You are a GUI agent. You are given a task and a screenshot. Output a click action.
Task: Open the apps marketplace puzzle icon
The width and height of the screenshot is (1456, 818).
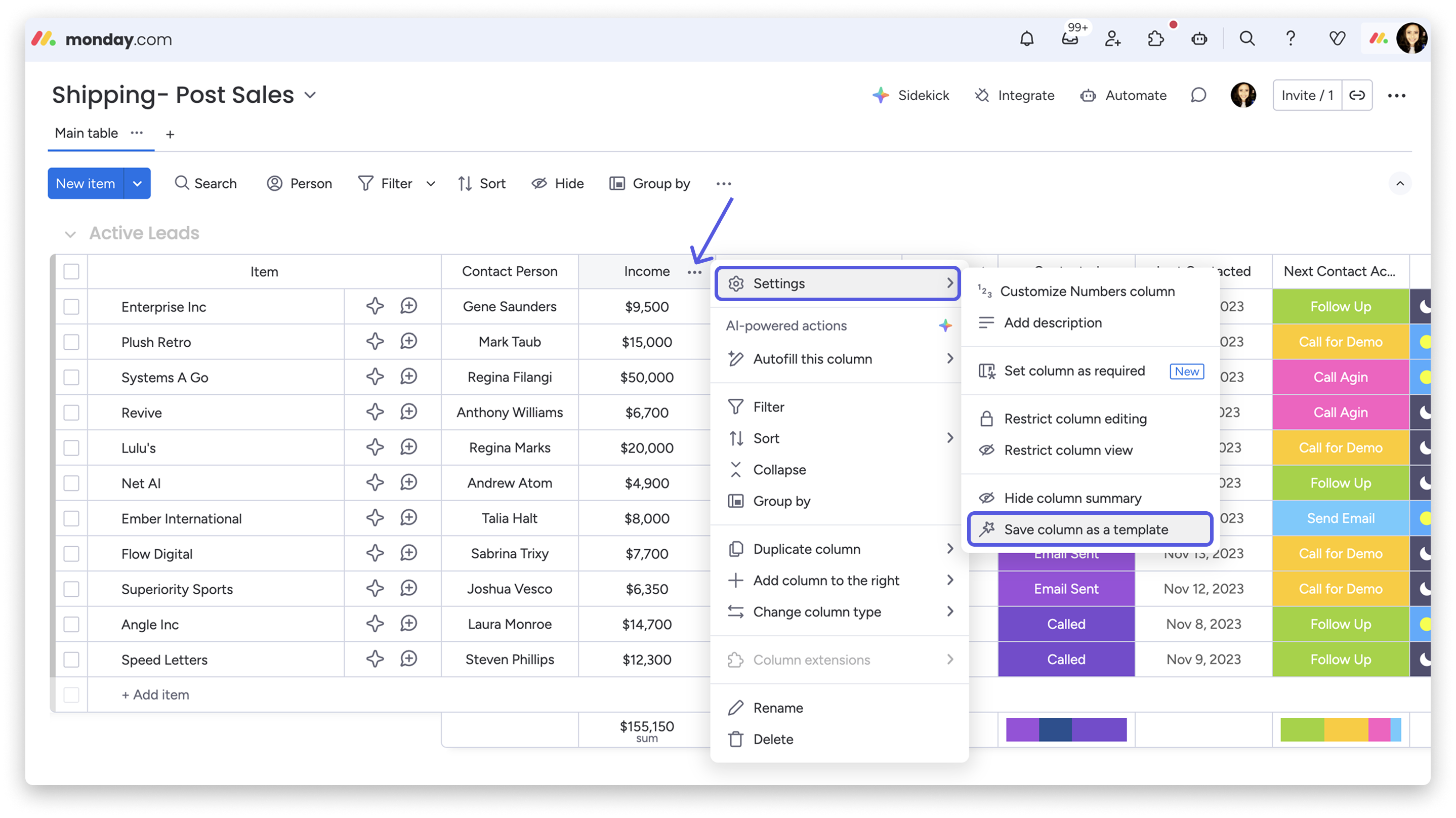coord(1156,39)
